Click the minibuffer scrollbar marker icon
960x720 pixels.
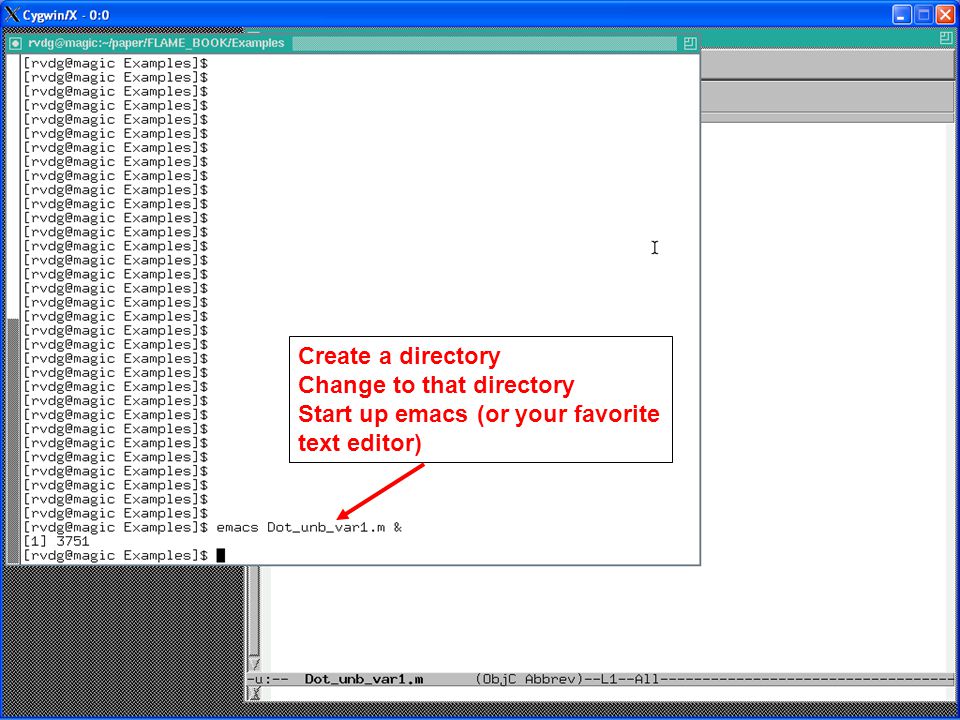click(255, 693)
